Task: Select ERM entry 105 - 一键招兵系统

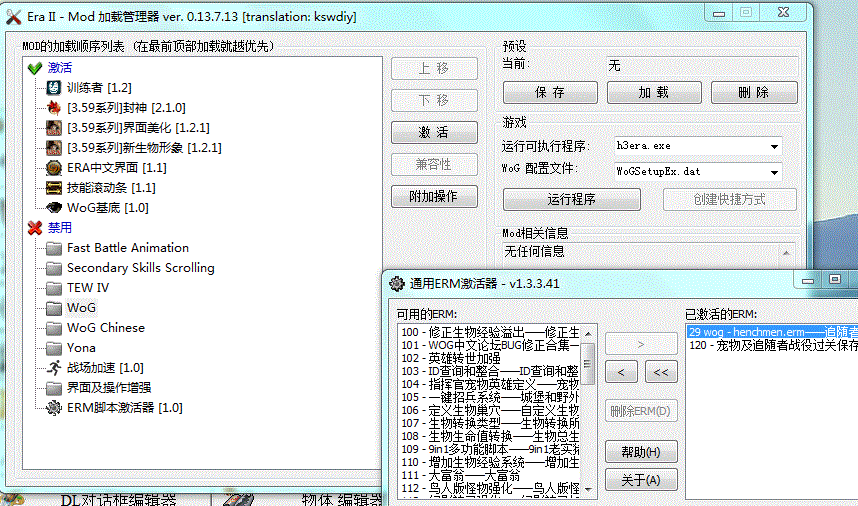Action: pyautogui.click(x=490, y=397)
